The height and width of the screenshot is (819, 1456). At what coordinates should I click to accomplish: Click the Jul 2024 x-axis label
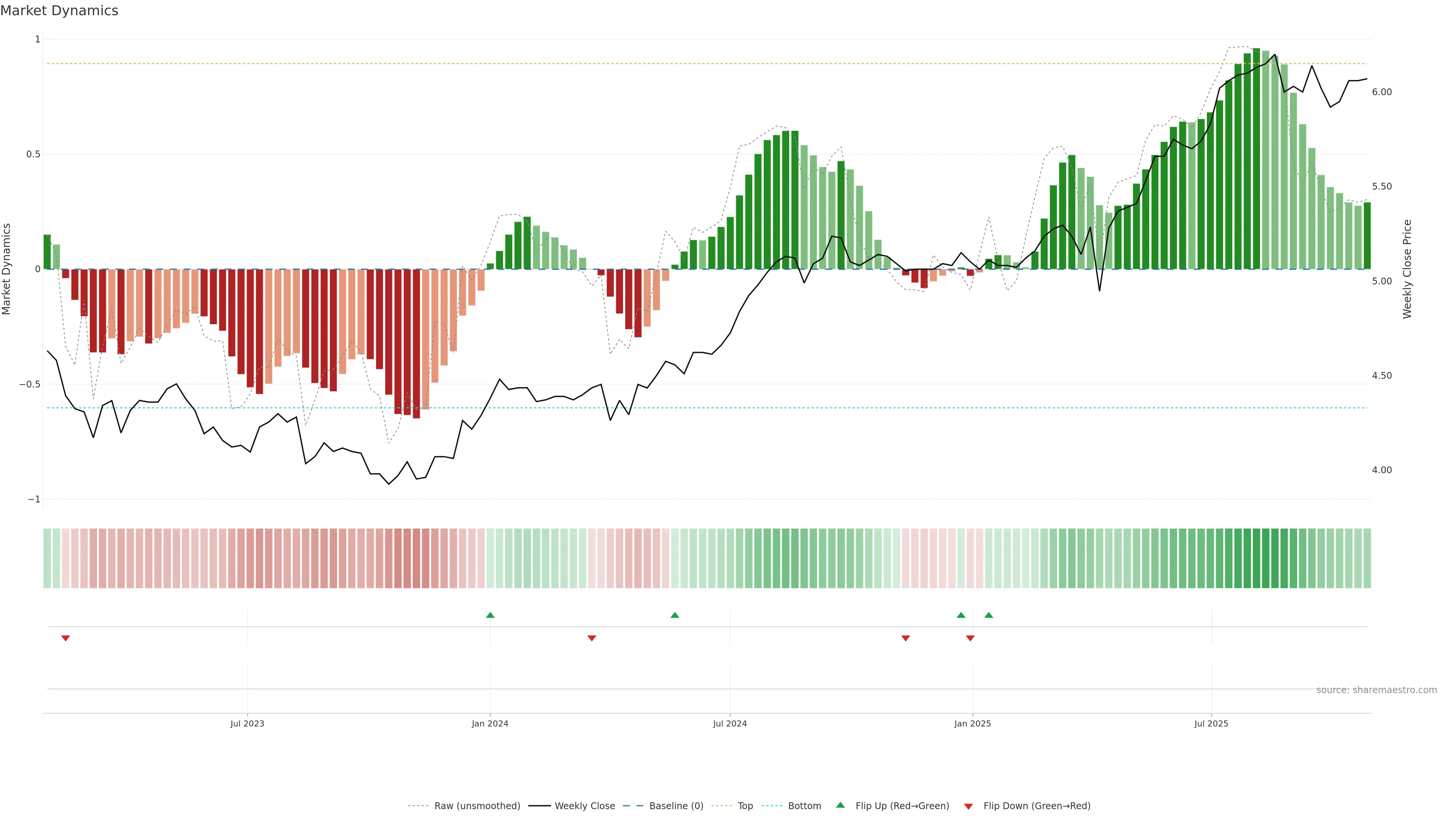coord(730,723)
